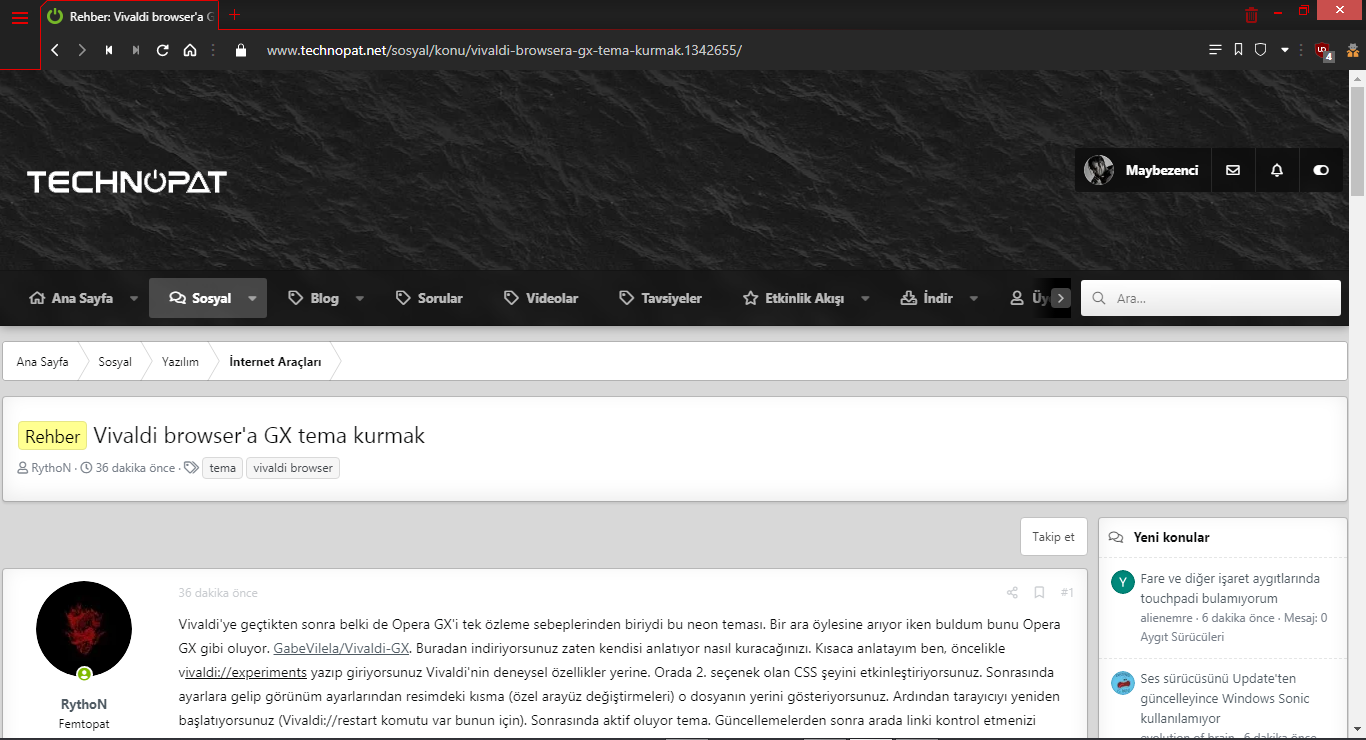This screenshot has height=740, width=1366.
Task: Open the notifications bell
Action: click(x=1277, y=171)
